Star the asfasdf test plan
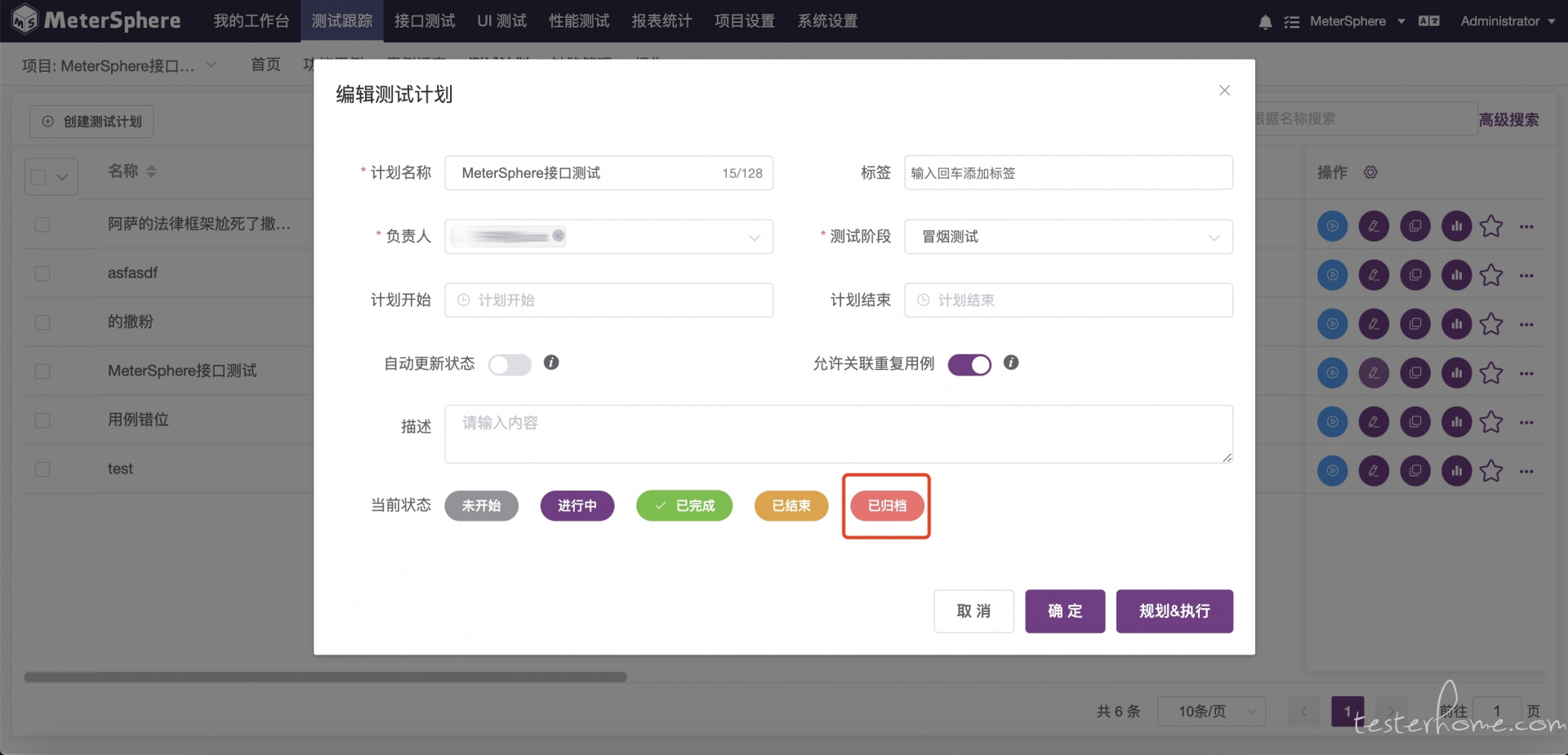 [1491, 275]
